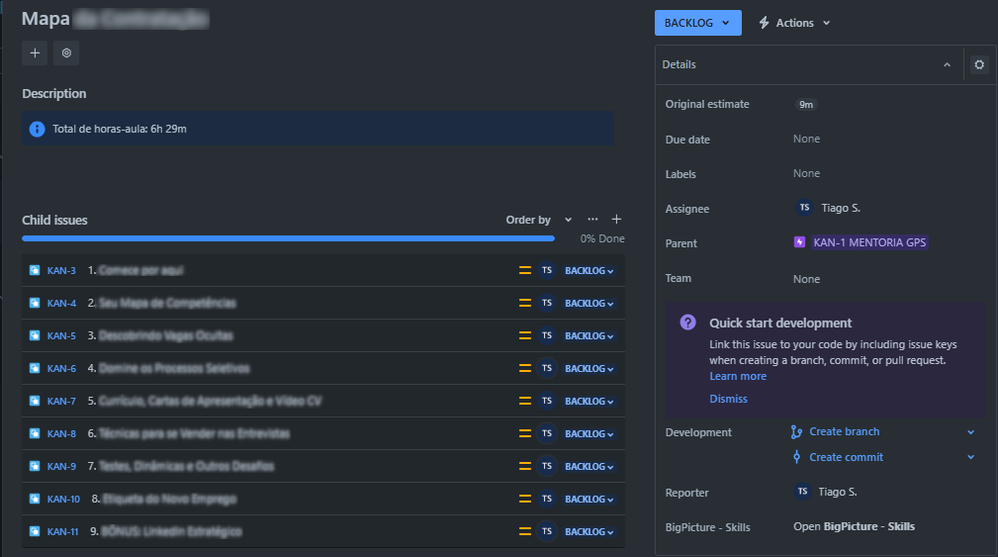Expand the Create commit chevron
Screen dimensions: 998x557
click(x=971, y=457)
